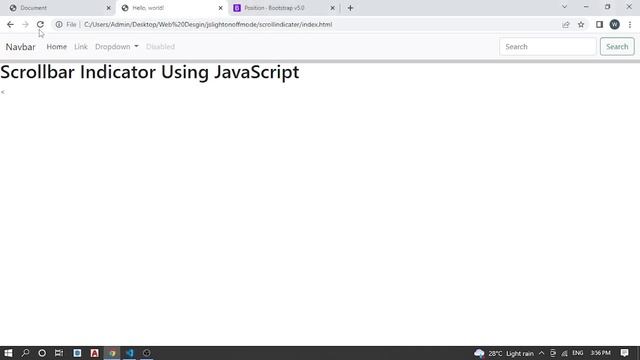
Task: Open the network icon in system tray
Action: click(x=564, y=353)
